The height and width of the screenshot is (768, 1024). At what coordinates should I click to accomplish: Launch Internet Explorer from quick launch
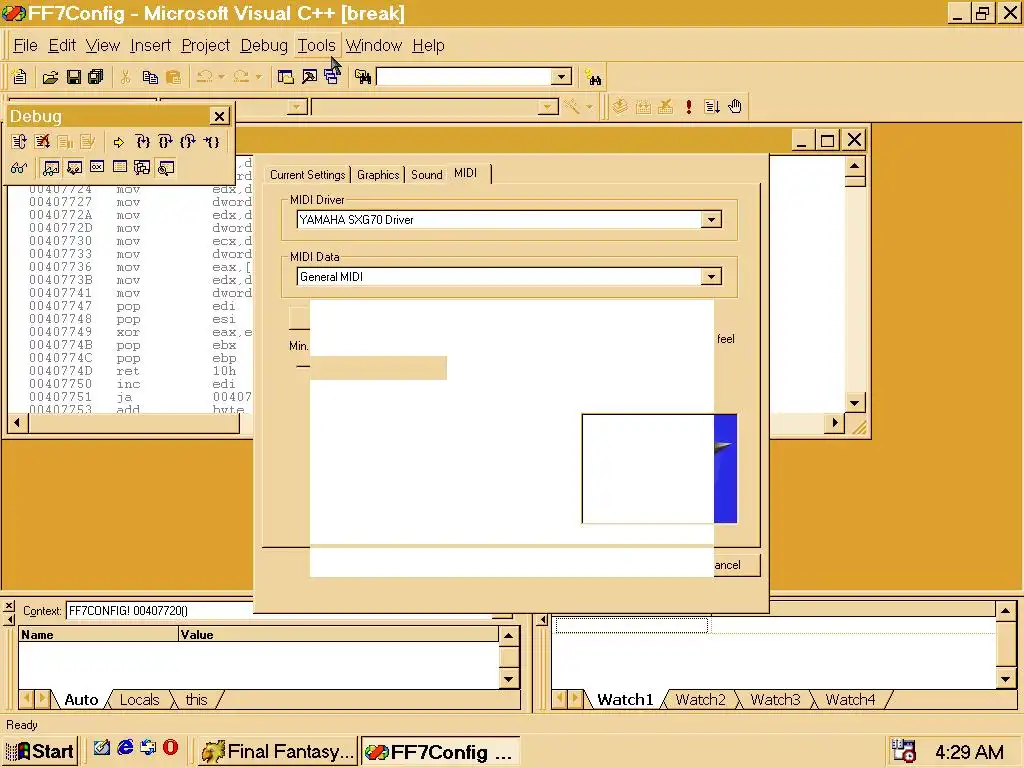(x=125, y=747)
